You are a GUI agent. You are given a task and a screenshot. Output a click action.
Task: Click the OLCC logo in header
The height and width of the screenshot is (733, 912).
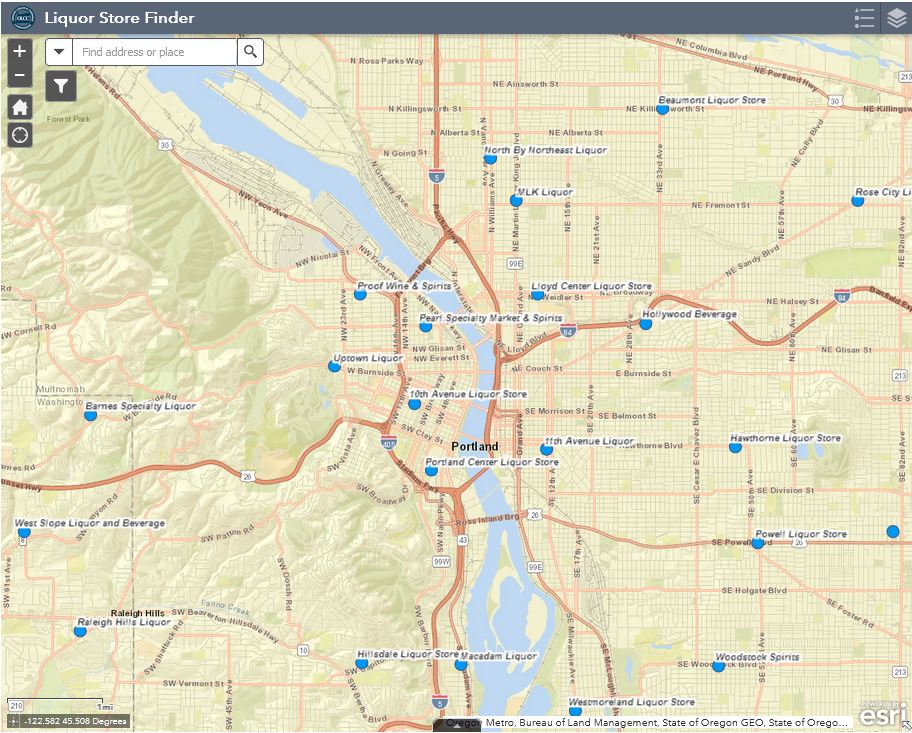(23, 18)
